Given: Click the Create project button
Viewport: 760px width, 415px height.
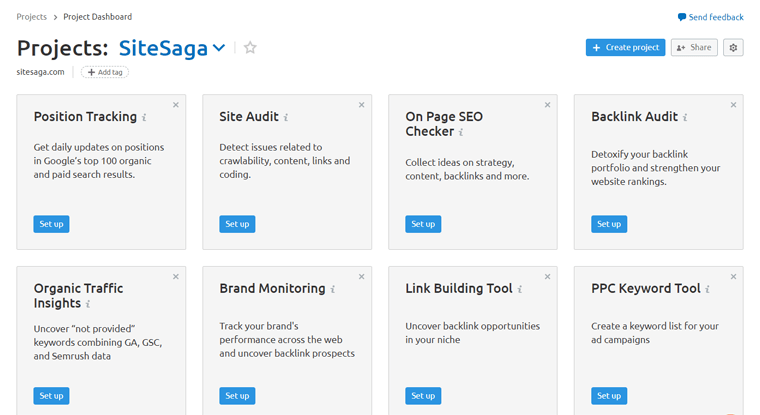Looking at the screenshot, I should point(625,48).
